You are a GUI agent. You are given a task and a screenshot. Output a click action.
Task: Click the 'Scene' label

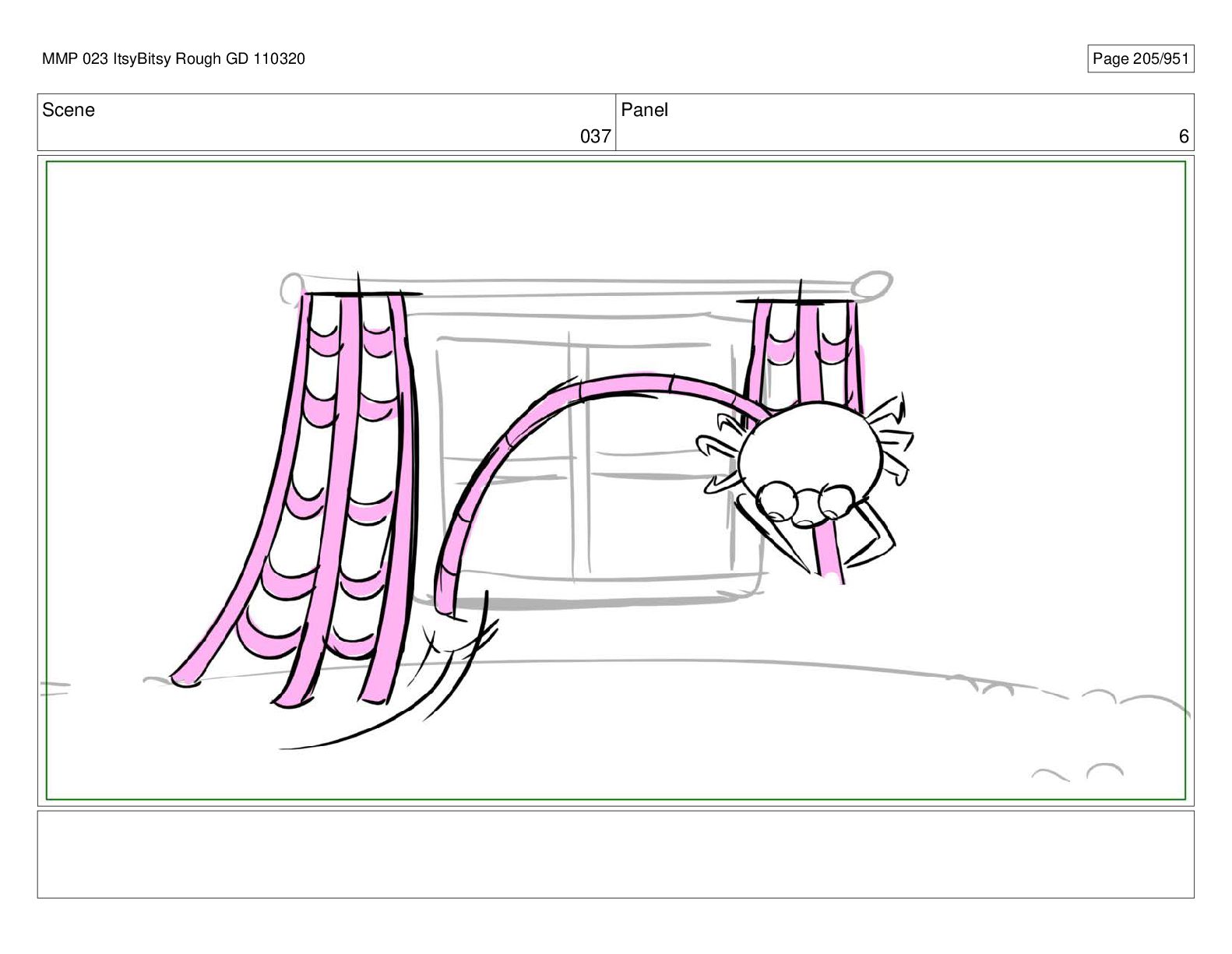69,110
